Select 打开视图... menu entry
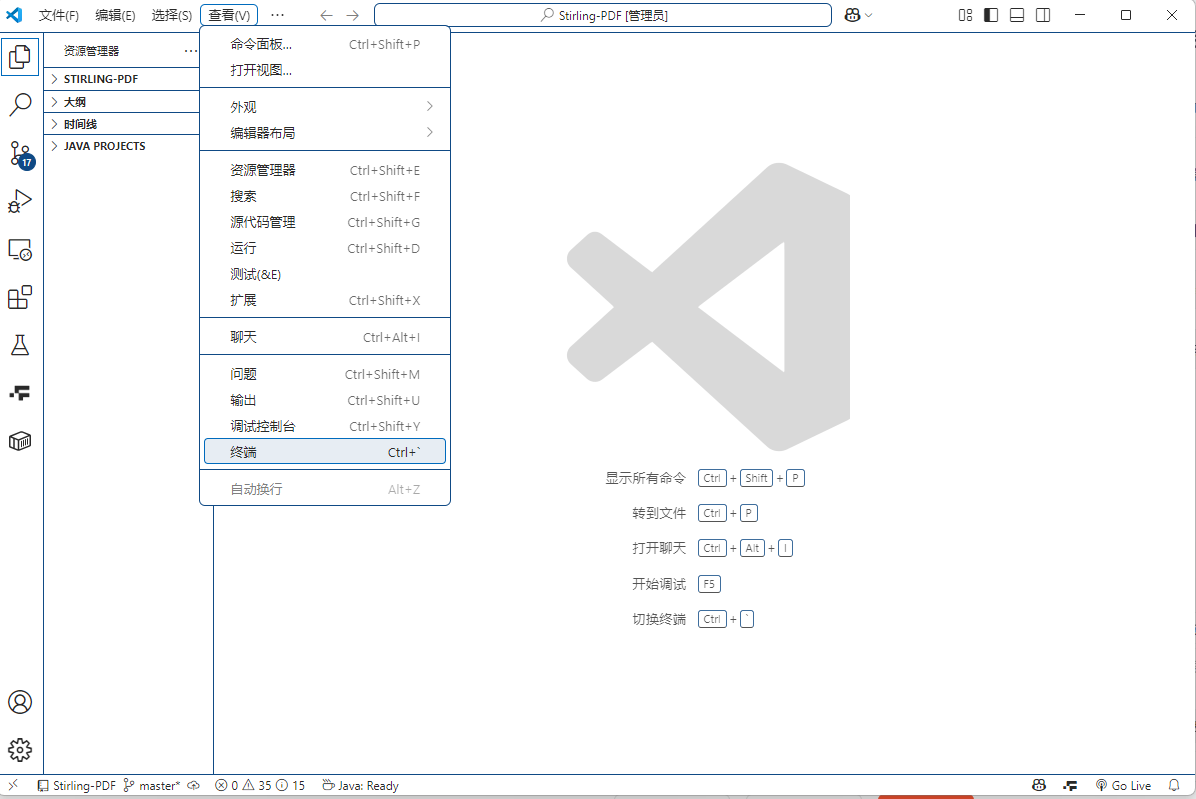1196x799 pixels. (325, 70)
